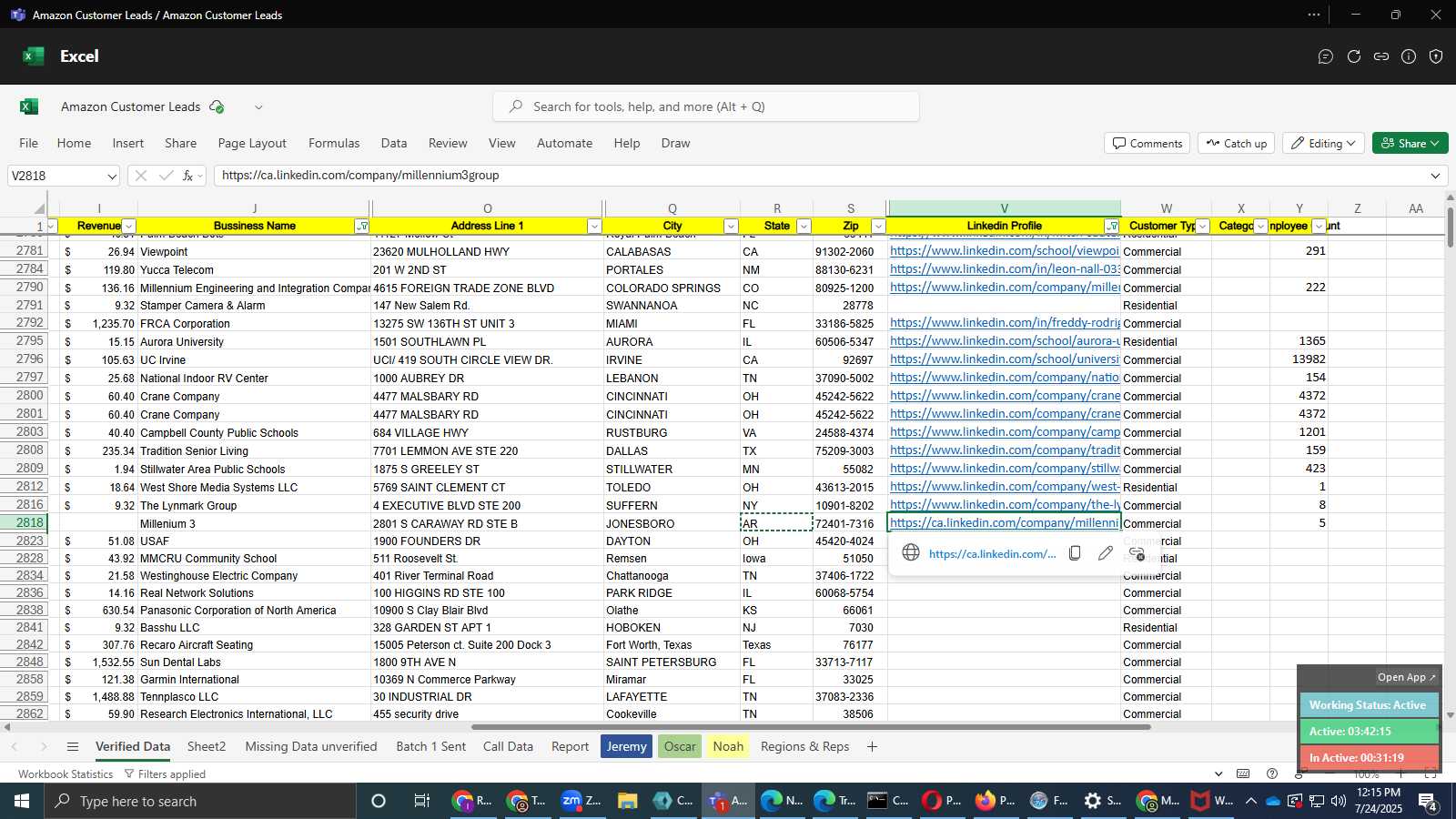The height and width of the screenshot is (819, 1456).
Task: Open Viewpoint's LinkedIn school link
Action: (x=1004, y=251)
